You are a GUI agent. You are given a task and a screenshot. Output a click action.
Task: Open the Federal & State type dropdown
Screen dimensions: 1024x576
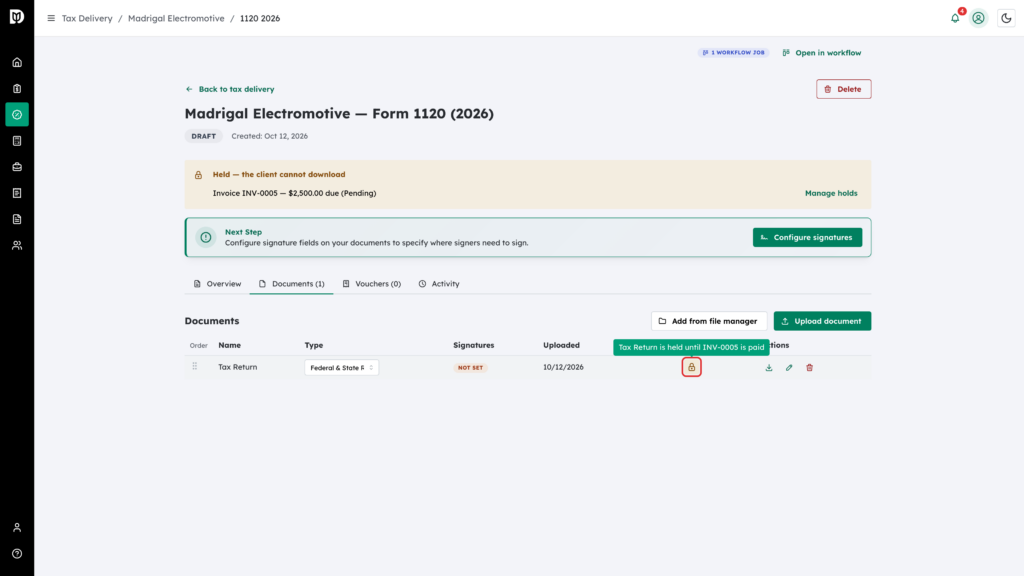point(342,368)
